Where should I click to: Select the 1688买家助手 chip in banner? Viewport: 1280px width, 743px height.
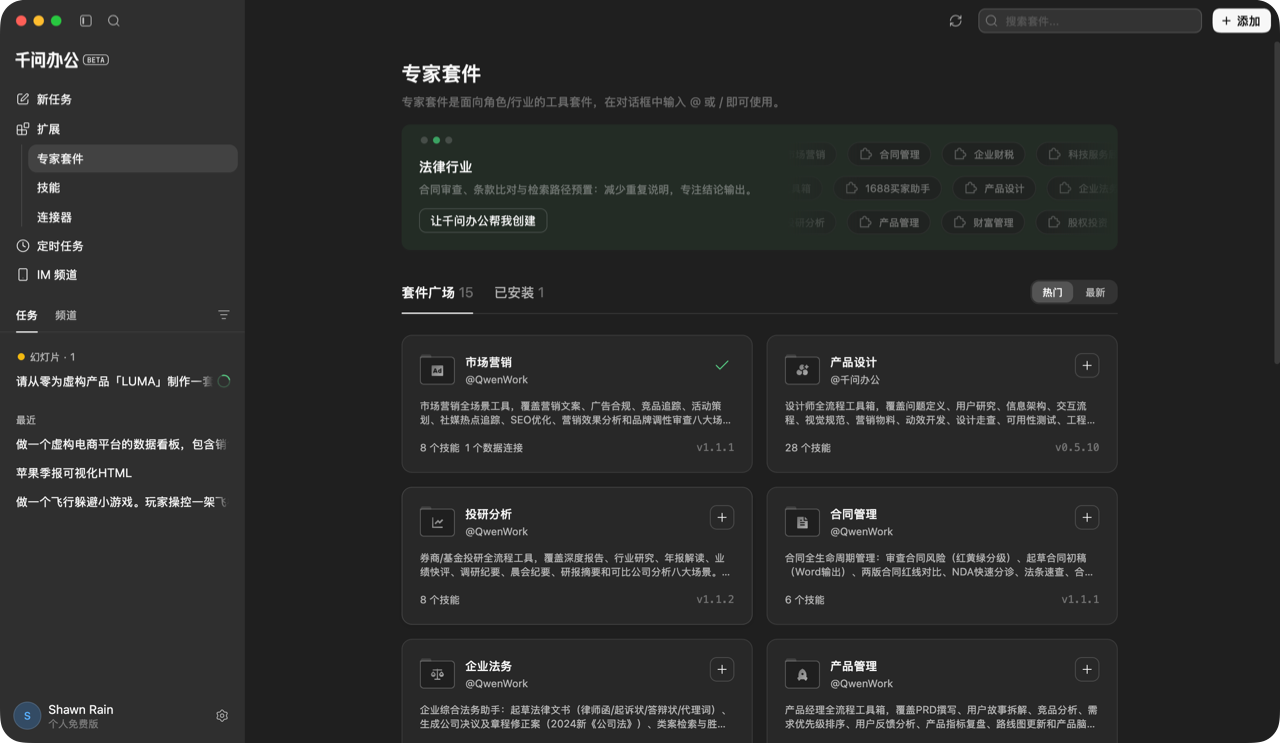[887, 189]
